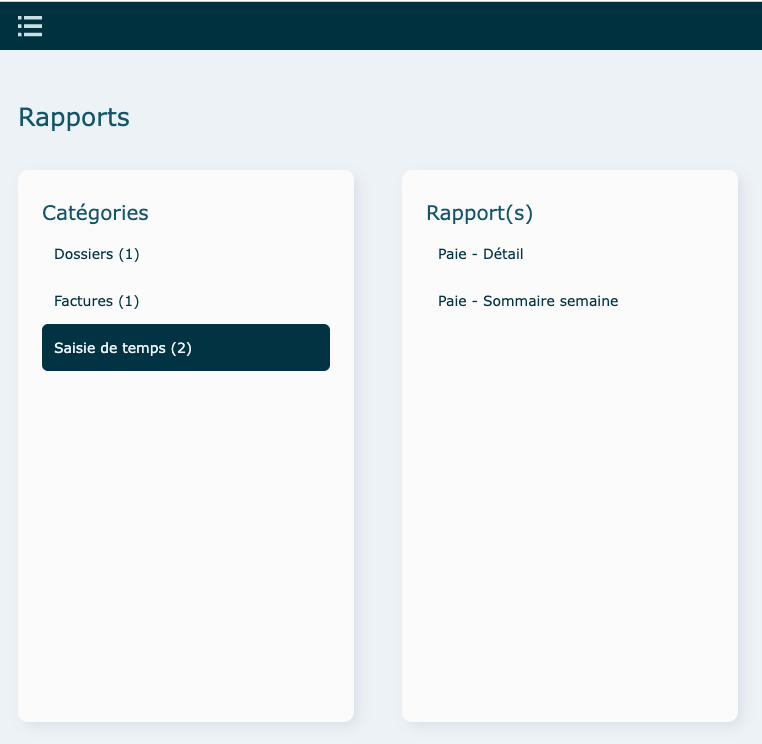
Task: Click the (1) count beside Dossiers
Action: [x=129, y=254]
